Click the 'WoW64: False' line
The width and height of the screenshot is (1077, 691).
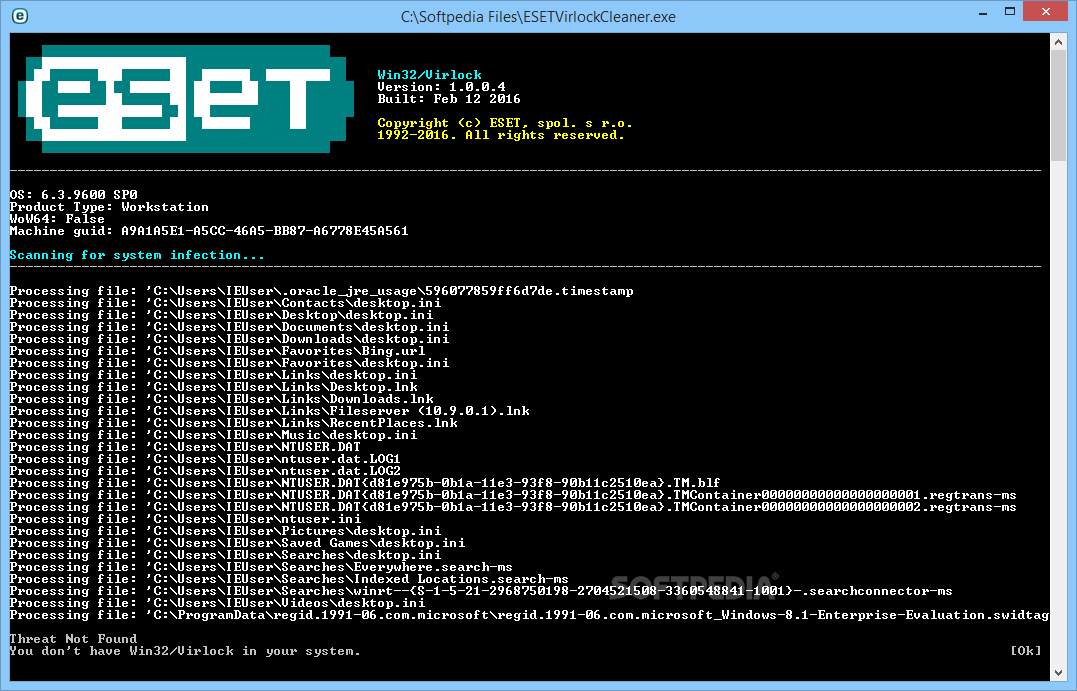[x=57, y=218]
